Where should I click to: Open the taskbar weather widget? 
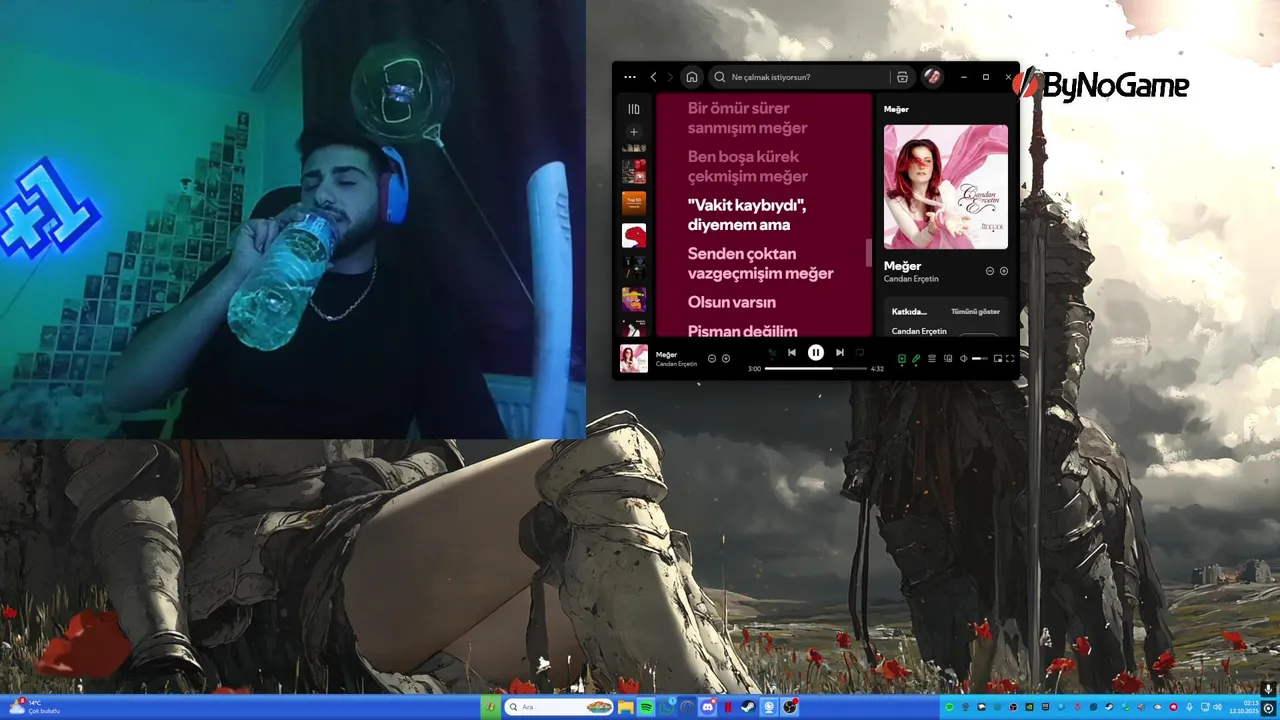tap(35, 707)
